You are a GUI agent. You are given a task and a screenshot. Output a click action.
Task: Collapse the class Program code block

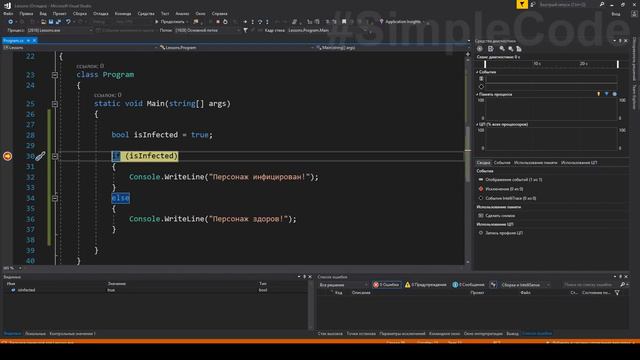click(x=55, y=75)
